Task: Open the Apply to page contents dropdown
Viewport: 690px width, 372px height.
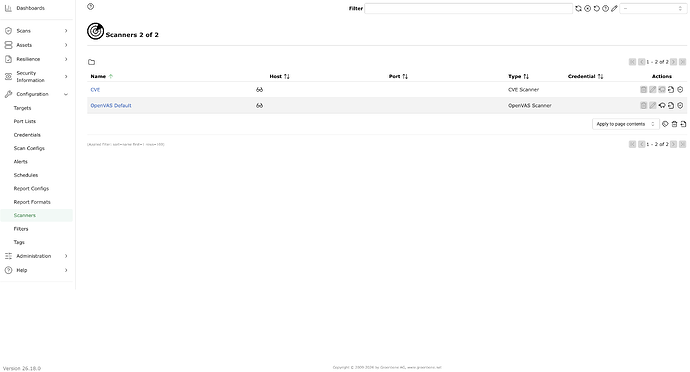Action: tap(626, 124)
